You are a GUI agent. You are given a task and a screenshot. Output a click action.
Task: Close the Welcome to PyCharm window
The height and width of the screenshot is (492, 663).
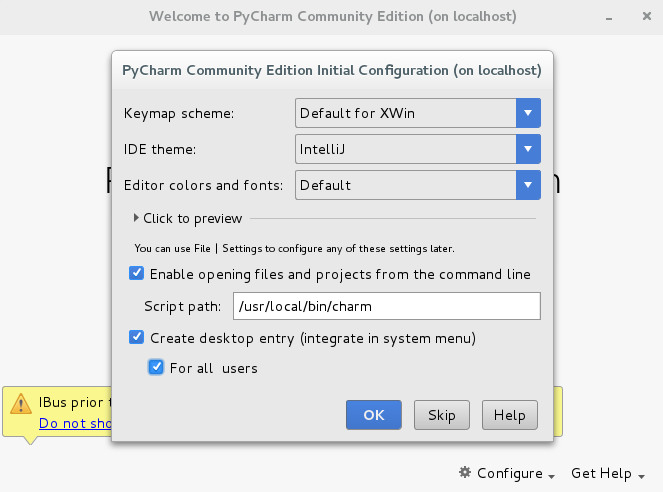pyautogui.click(x=647, y=16)
